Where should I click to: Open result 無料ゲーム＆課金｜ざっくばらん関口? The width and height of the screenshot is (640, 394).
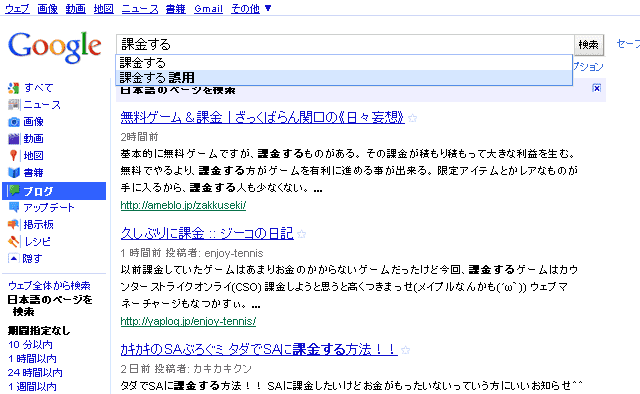pyautogui.click(x=262, y=118)
